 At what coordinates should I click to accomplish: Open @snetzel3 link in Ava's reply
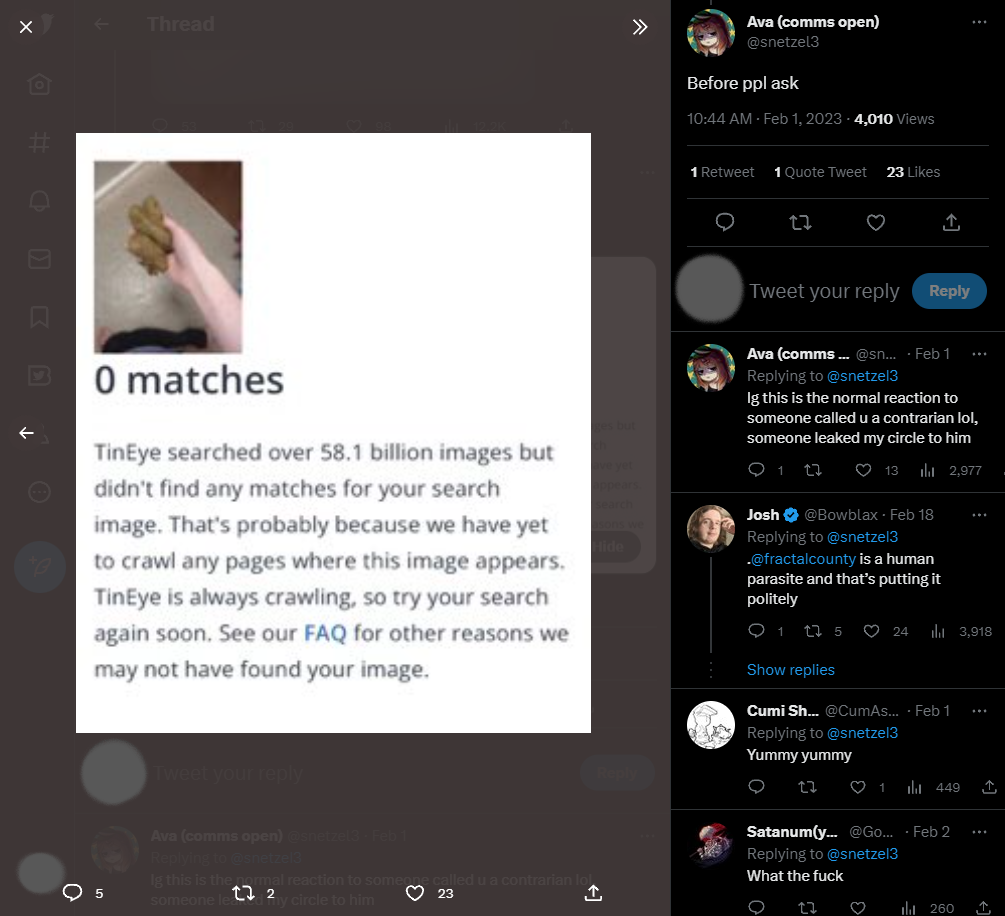[x=862, y=376]
